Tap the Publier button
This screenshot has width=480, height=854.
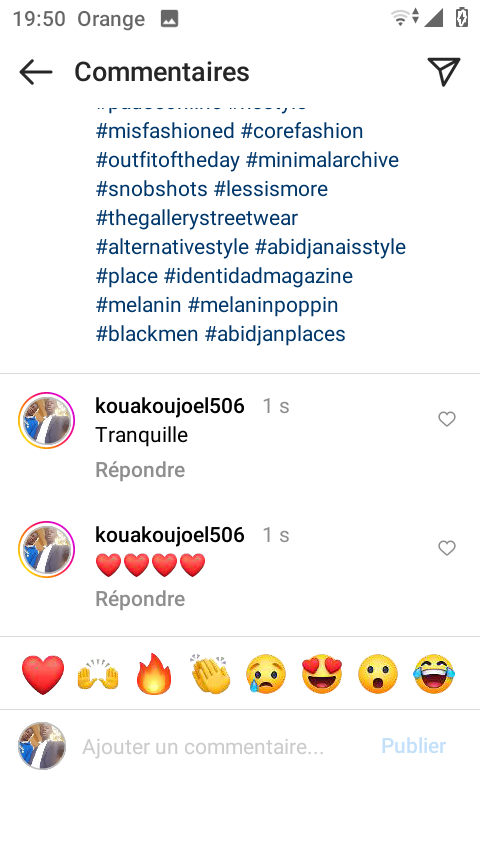pyautogui.click(x=414, y=746)
